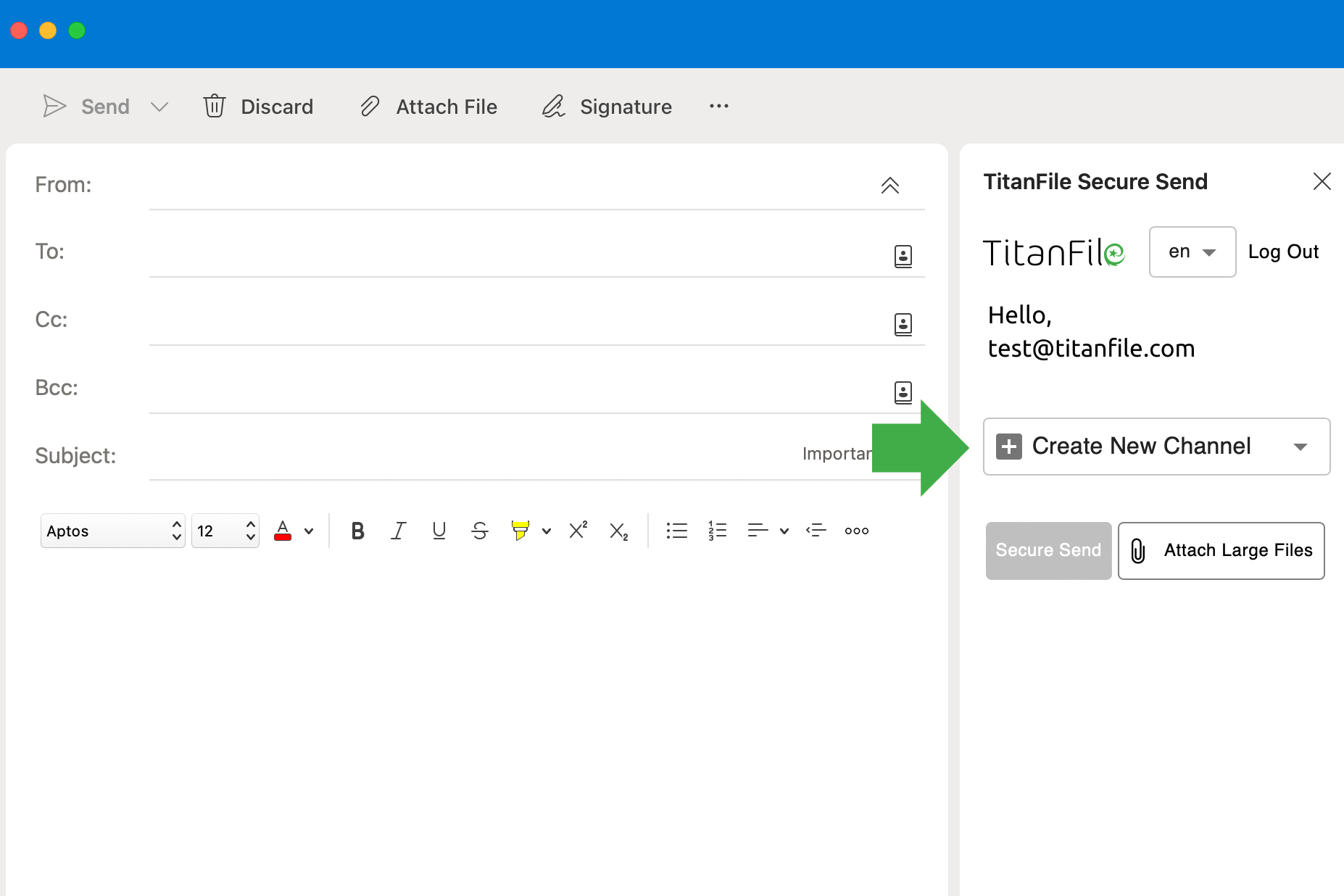Open the font color dropdown arrow
Image resolution: width=1344 pixels, height=896 pixels.
pos(309,531)
